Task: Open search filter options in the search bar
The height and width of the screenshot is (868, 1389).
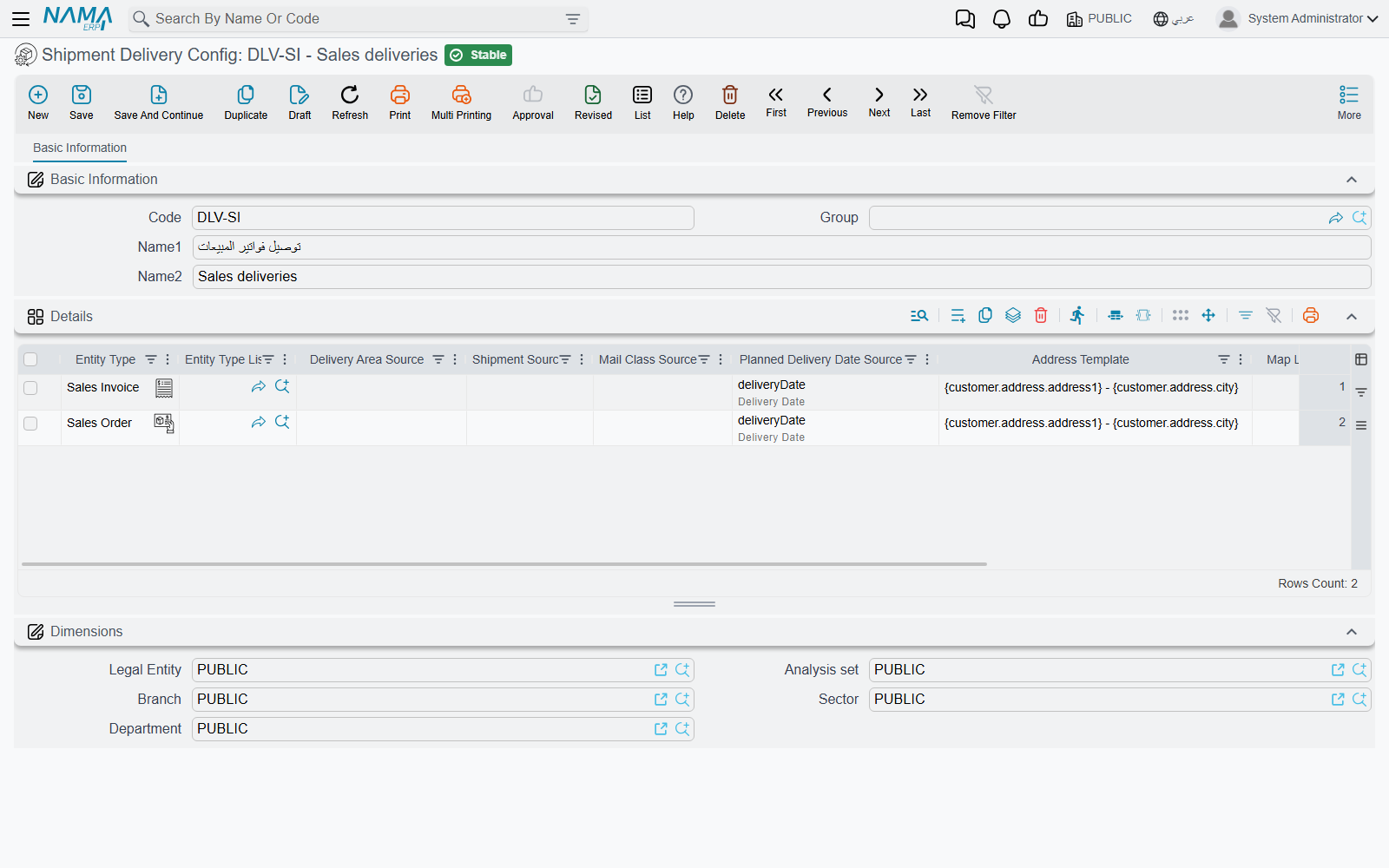Action: click(573, 19)
